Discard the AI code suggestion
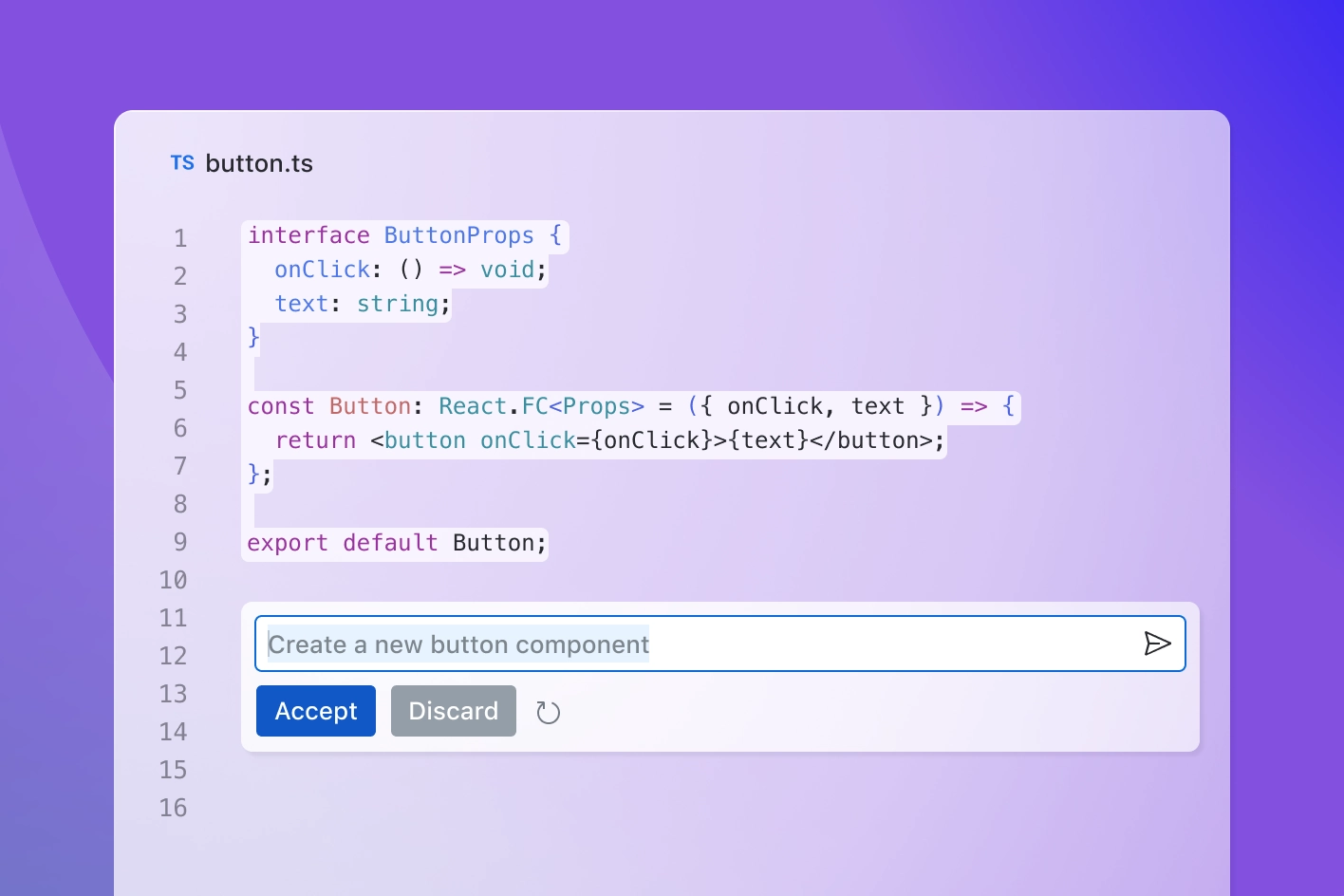The height and width of the screenshot is (896, 1344). pos(453,710)
